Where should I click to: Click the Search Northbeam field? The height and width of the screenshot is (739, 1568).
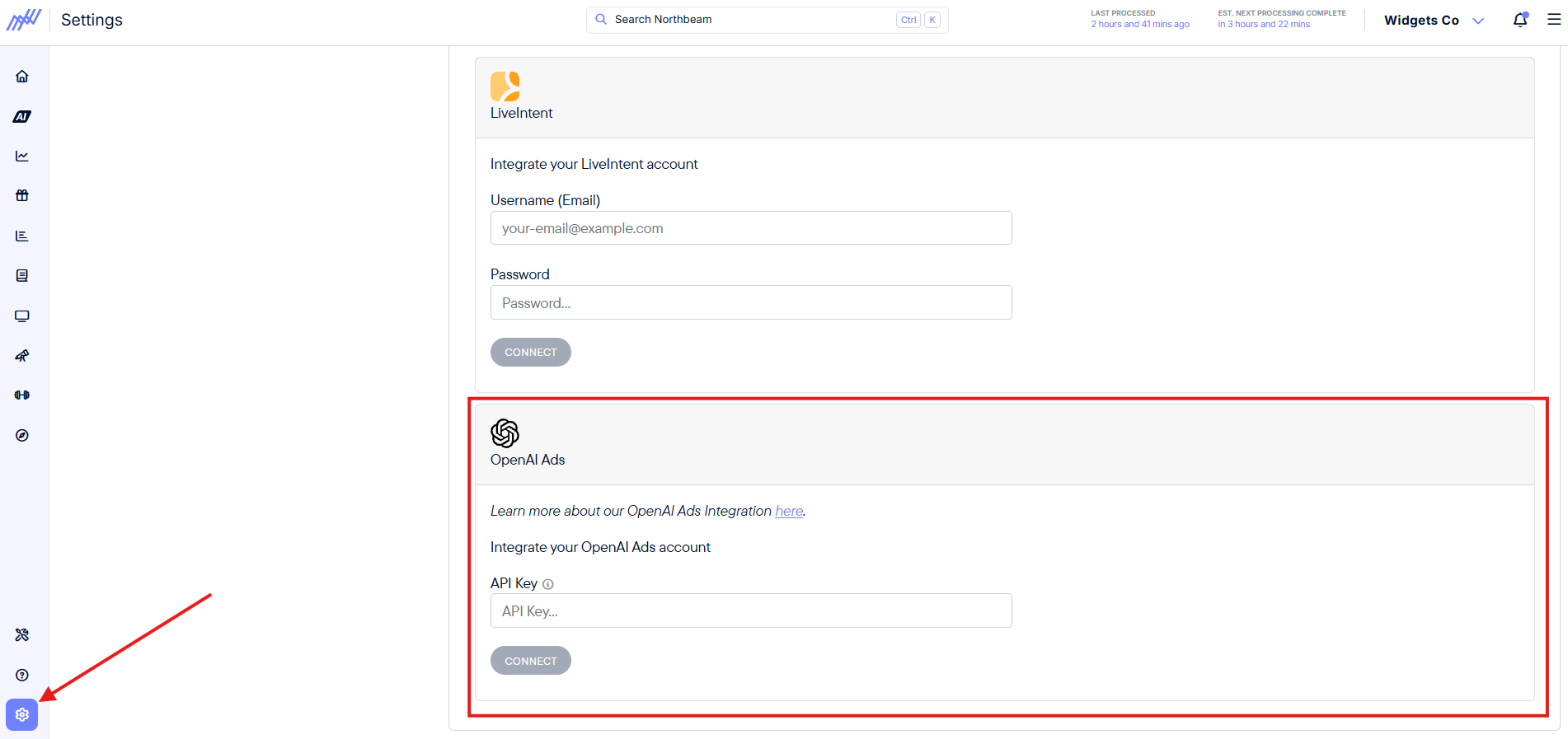pyautogui.click(x=768, y=20)
